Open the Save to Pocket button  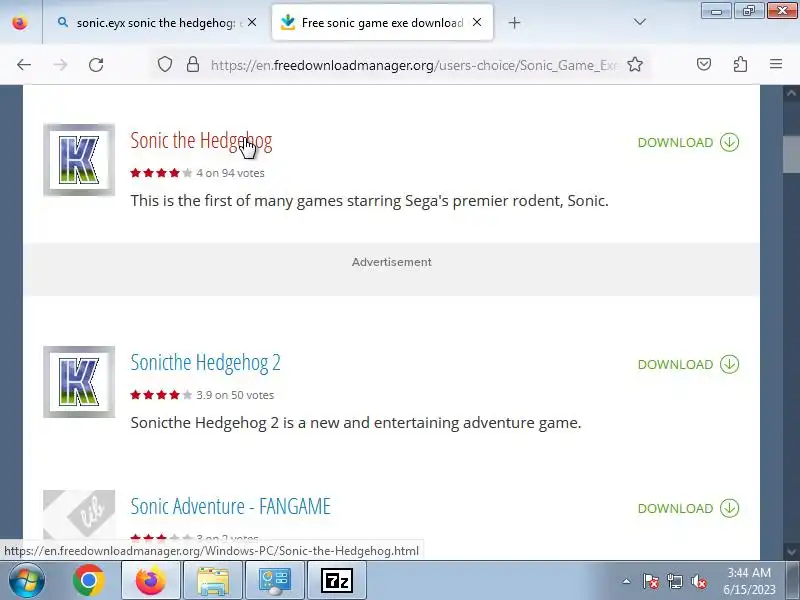[704, 64]
